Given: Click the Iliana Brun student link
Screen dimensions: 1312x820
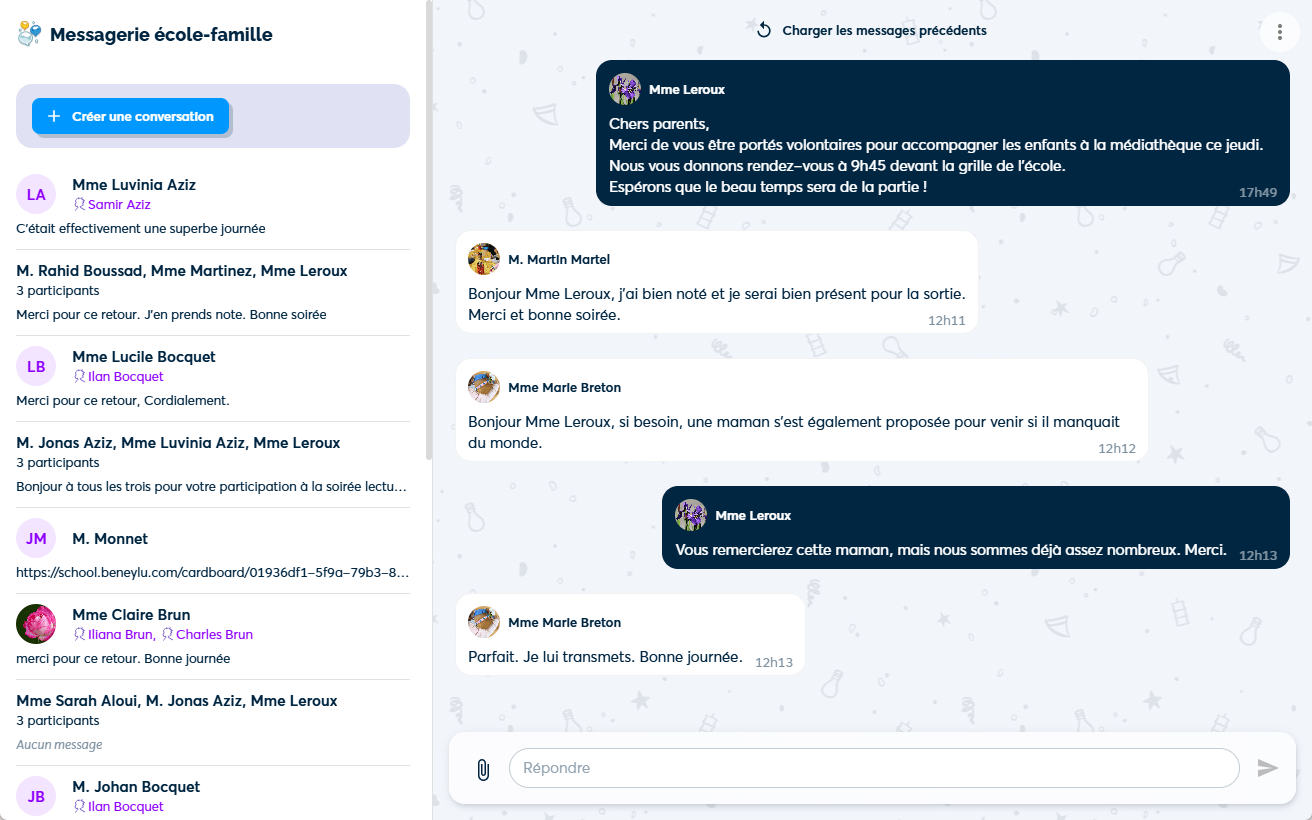Looking at the screenshot, I should (x=120, y=635).
